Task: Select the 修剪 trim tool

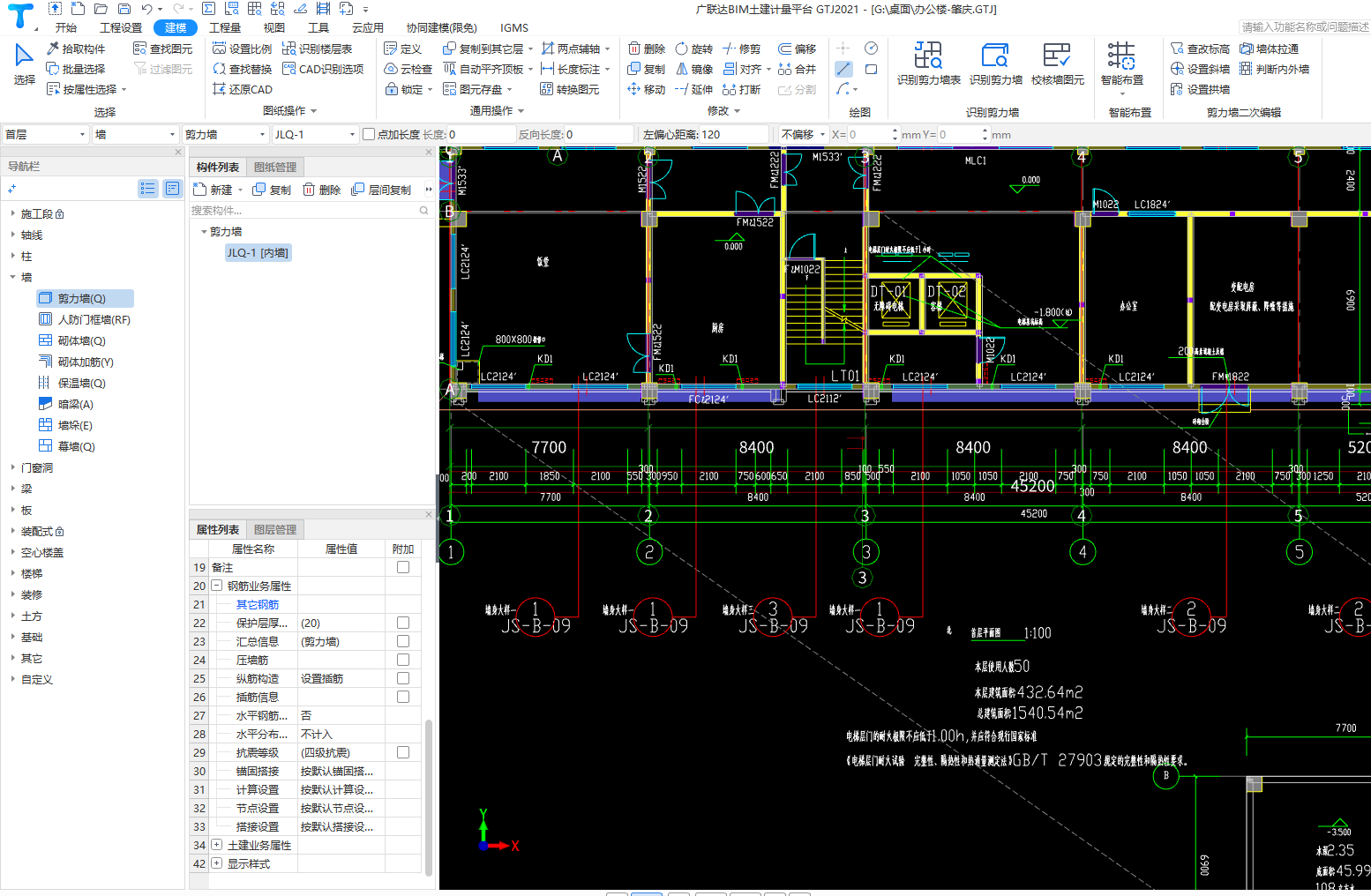Action: pyautogui.click(x=741, y=49)
